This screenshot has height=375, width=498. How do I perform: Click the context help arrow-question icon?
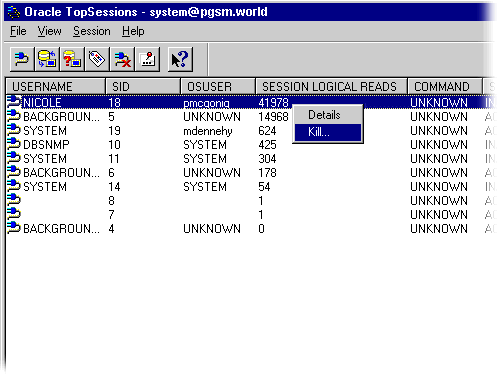tap(180, 59)
